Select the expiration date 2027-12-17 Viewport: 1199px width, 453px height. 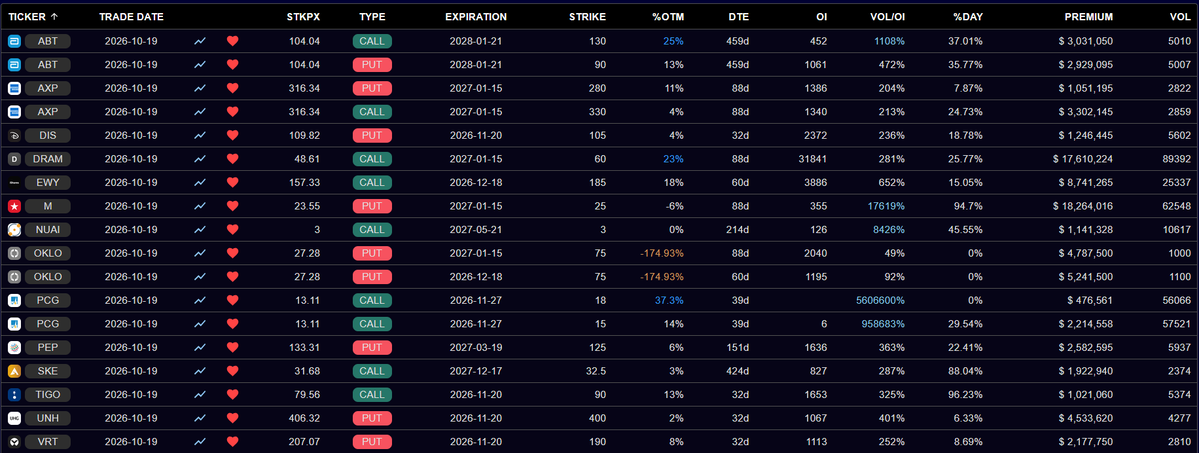(476, 371)
